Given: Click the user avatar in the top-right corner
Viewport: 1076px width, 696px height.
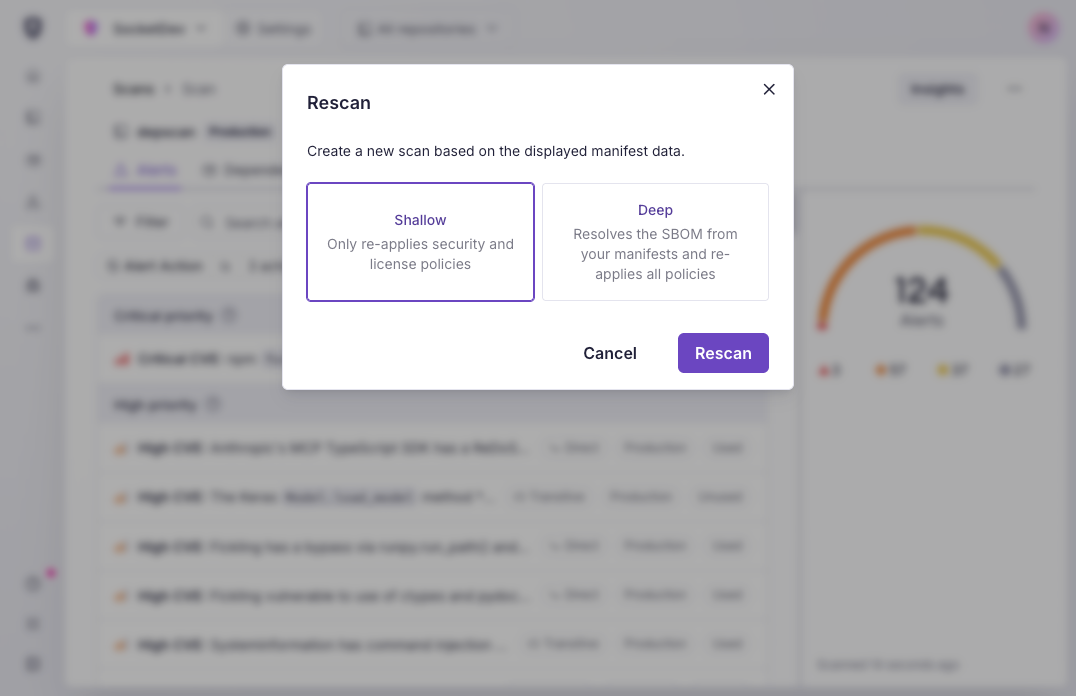Looking at the screenshot, I should click(1043, 28).
